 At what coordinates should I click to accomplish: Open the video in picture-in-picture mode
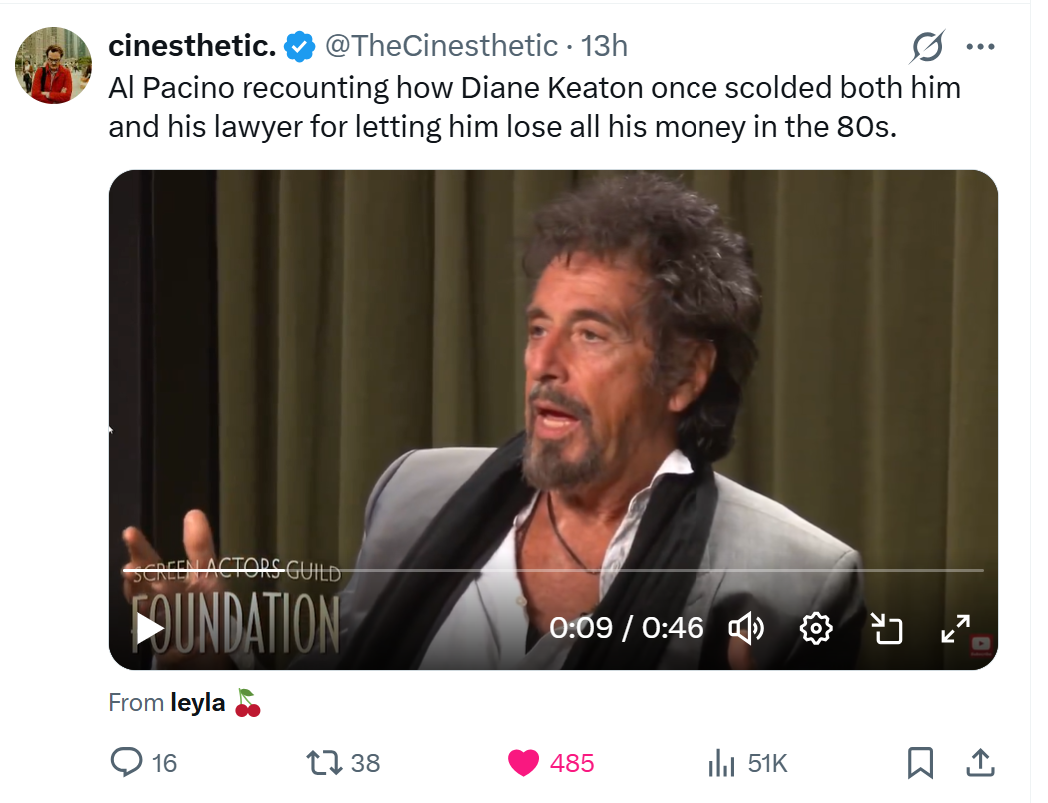point(886,628)
